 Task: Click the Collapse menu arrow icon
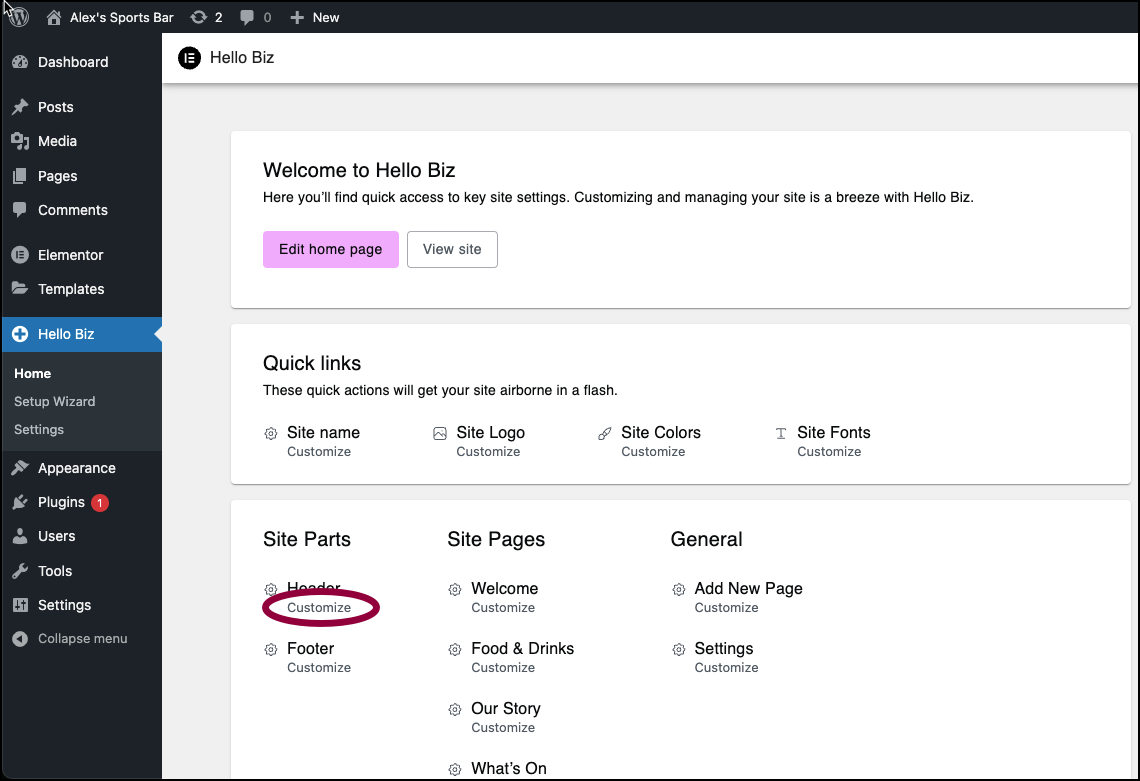20,638
